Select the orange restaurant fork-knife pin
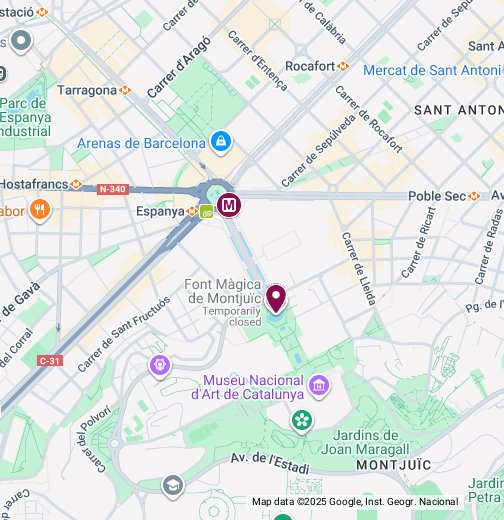 (40, 210)
